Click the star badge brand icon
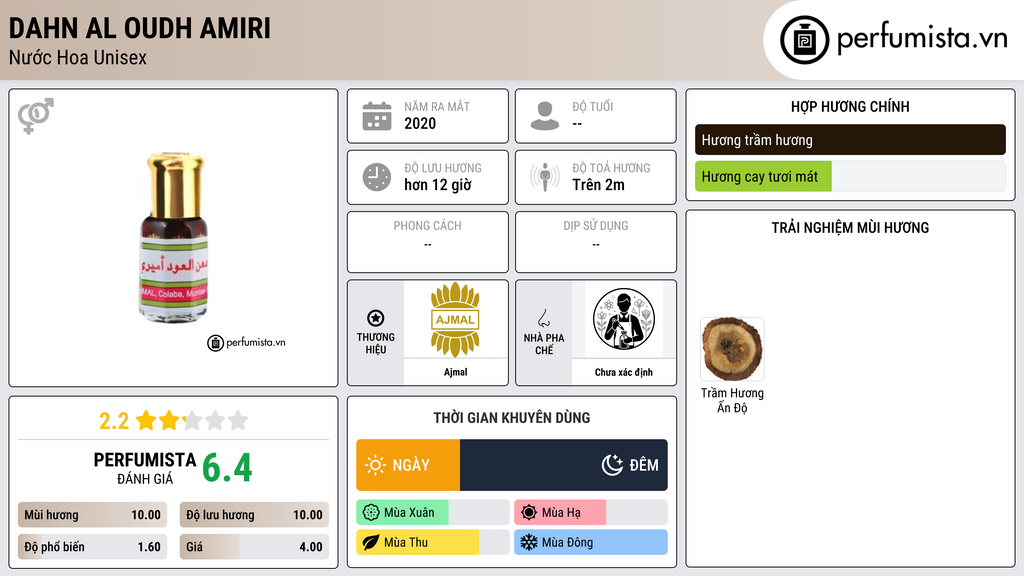This screenshot has width=1024, height=576. (x=376, y=318)
